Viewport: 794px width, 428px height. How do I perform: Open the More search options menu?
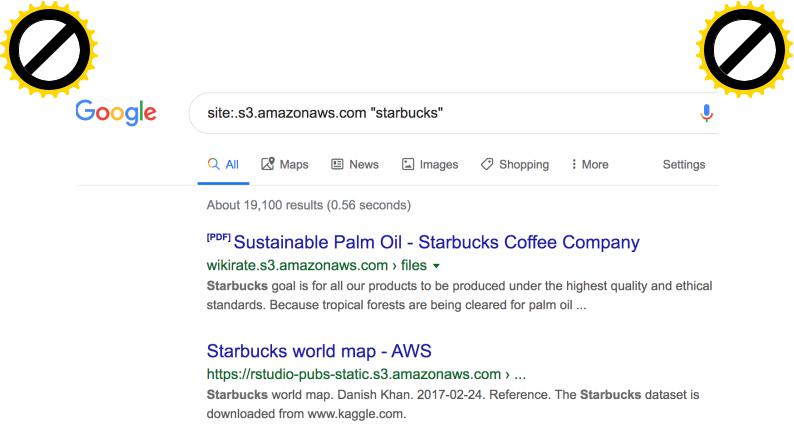(590, 164)
